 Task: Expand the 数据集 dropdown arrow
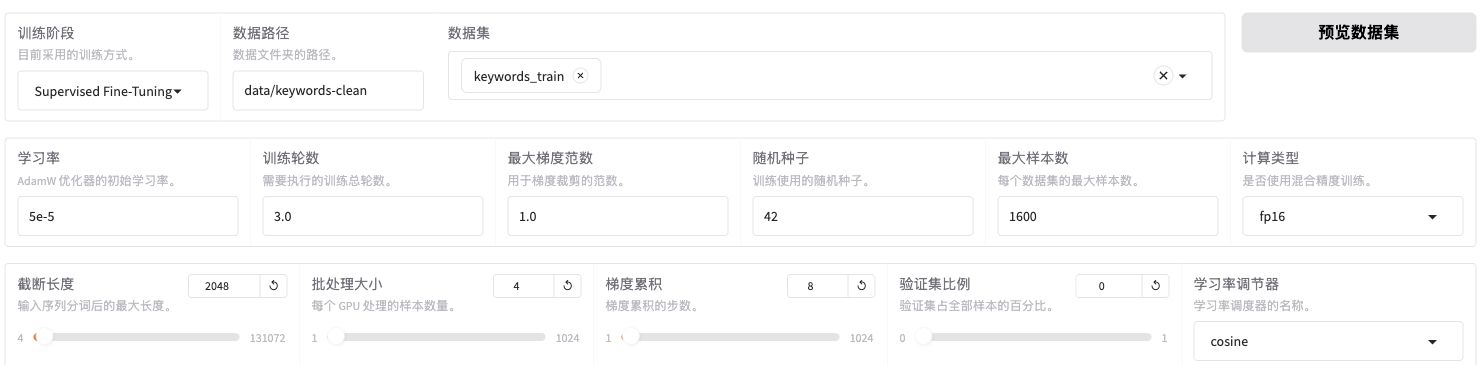(x=1183, y=76)
